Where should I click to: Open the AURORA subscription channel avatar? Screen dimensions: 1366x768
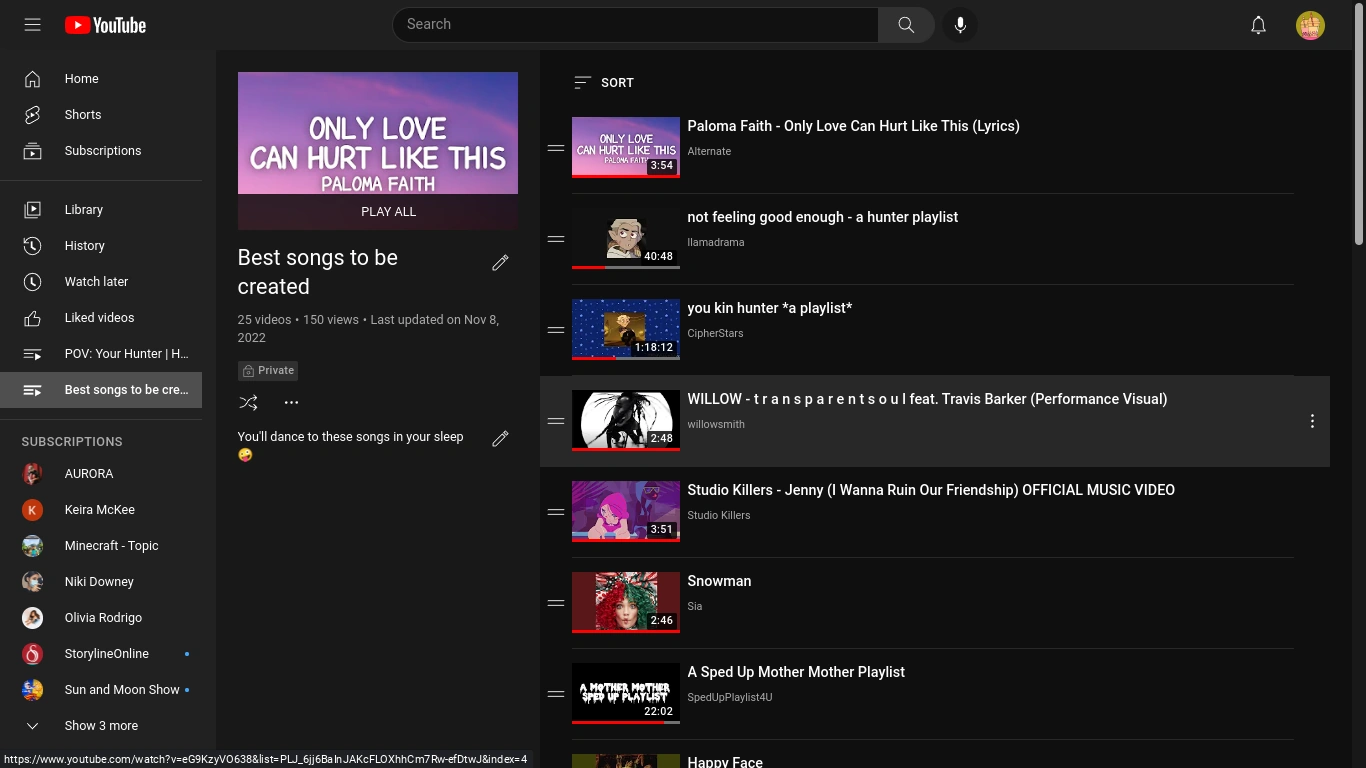coord(32,473)
